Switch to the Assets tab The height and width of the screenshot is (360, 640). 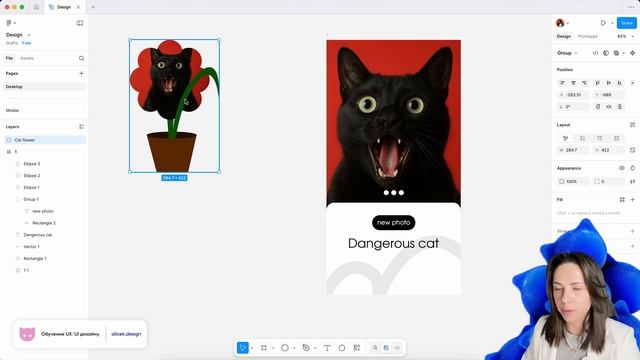[x=27, y=58]
